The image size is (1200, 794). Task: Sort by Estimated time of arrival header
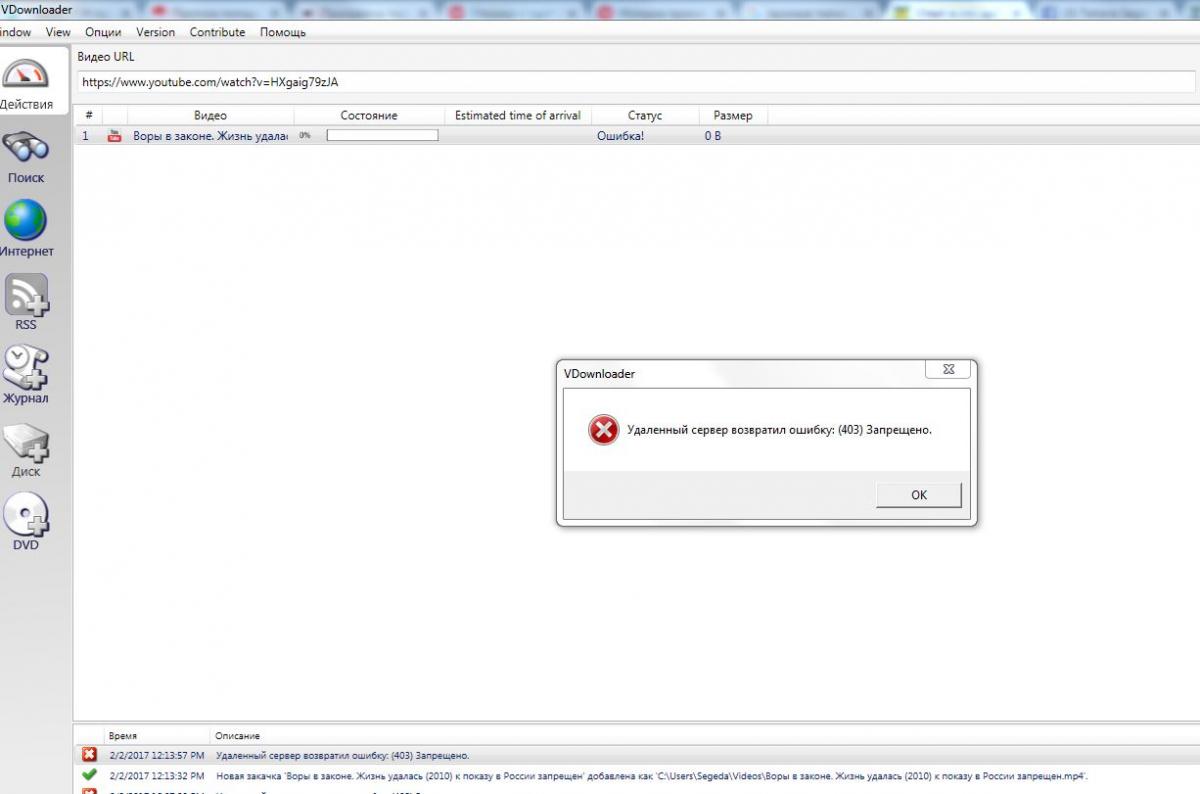tap(517, 116)
